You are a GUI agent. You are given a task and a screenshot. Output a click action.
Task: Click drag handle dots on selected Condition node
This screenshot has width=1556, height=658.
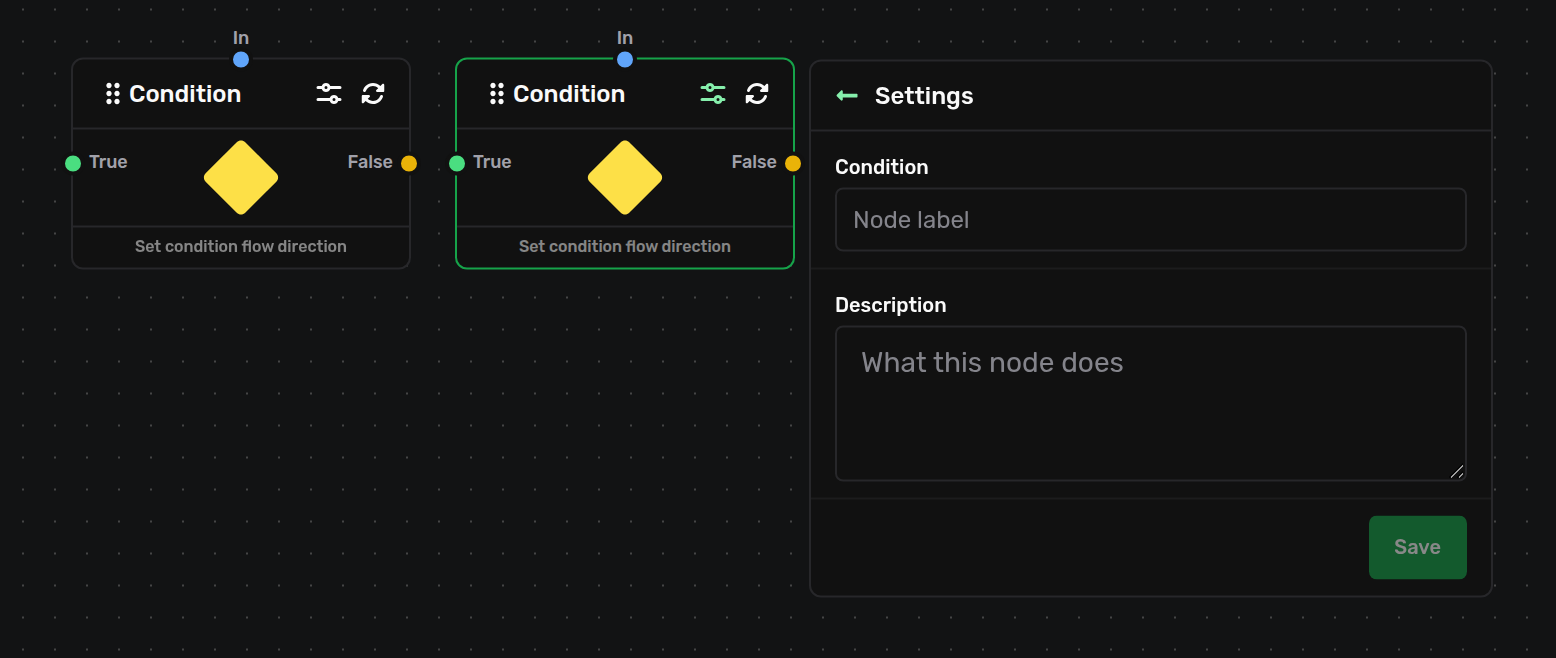click(497, 94)
